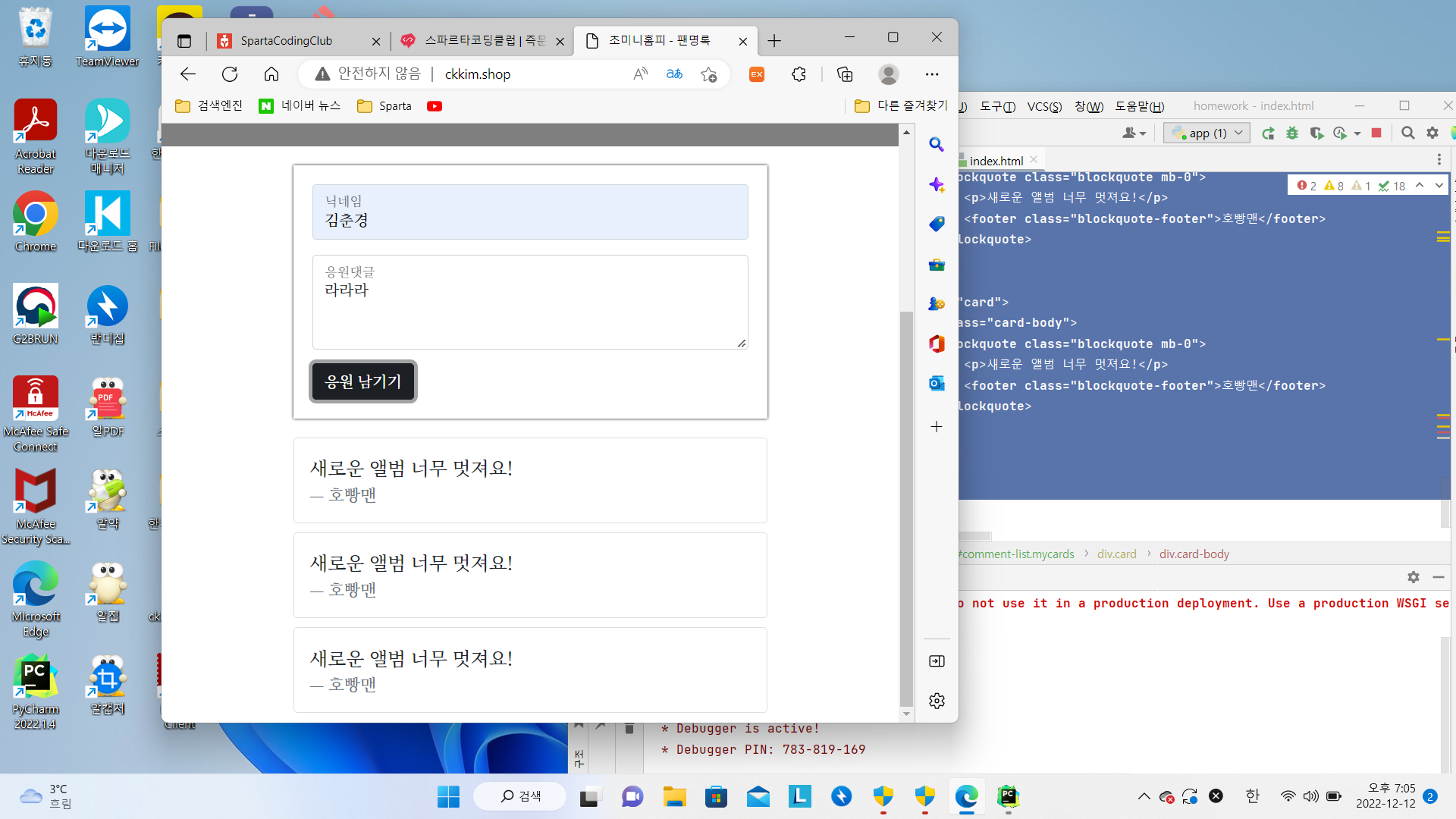Switch to the 스파르타코딩클럽 tab
Viewport: 1456px width, 819px height.
[474, 41]
